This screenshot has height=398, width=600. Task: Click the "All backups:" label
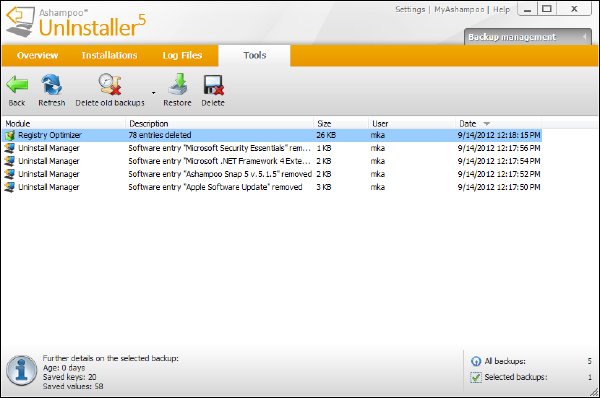pos(505,361)
